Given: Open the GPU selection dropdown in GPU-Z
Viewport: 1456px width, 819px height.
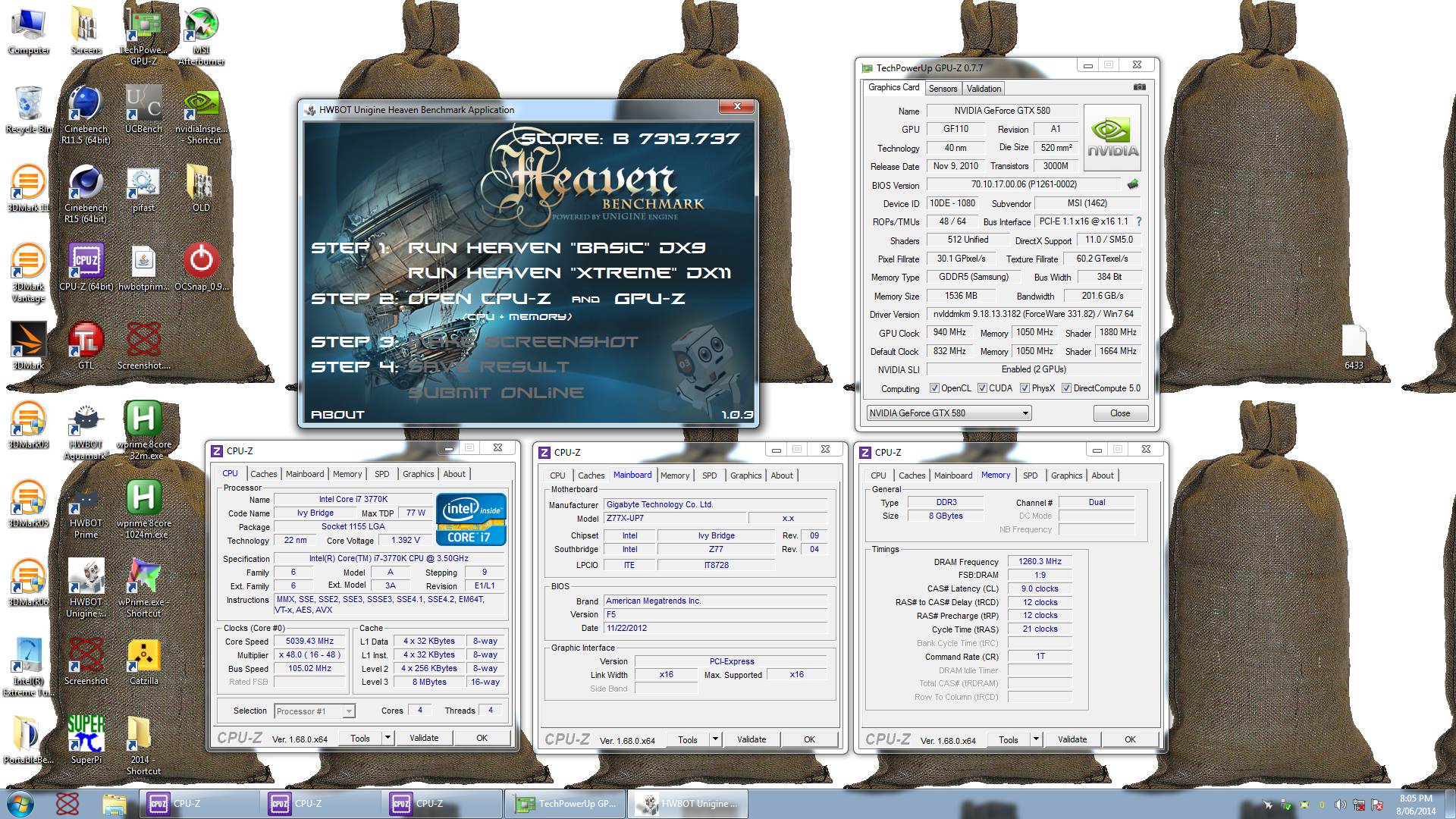Looking at the screenshot, I should coord(949,413).
